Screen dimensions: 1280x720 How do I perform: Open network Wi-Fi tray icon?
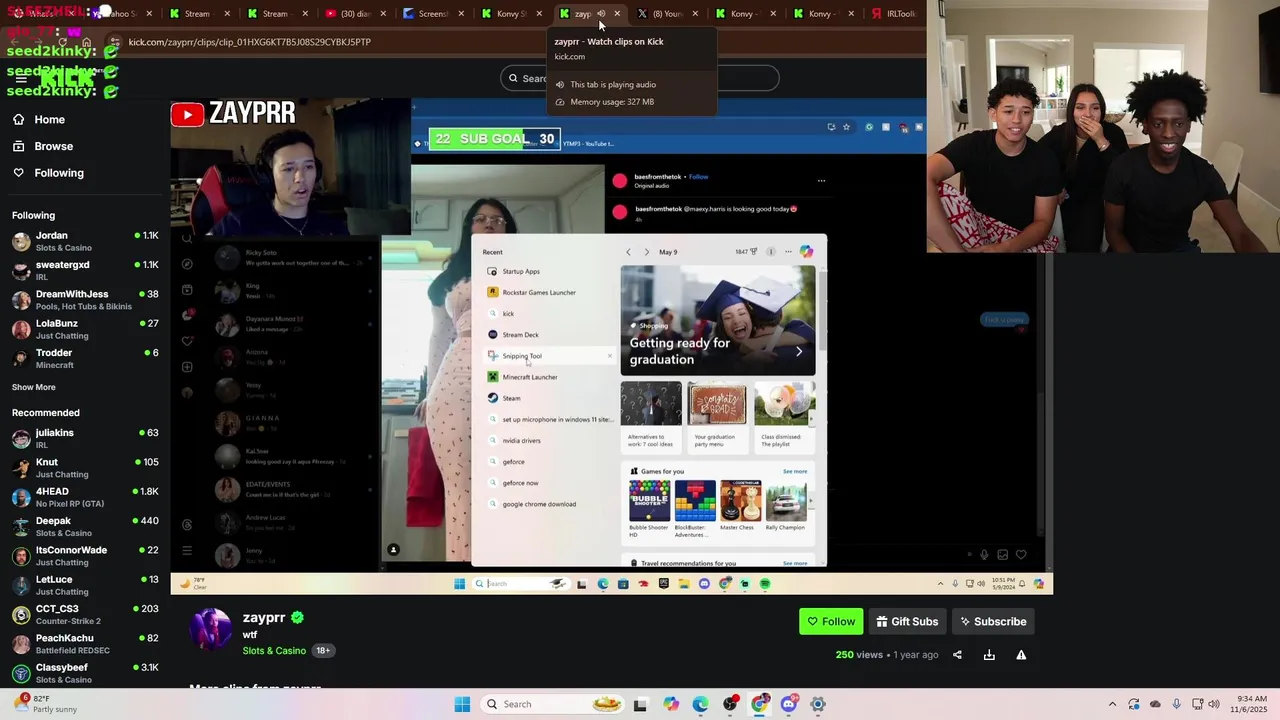click(x=1197, y=704)
